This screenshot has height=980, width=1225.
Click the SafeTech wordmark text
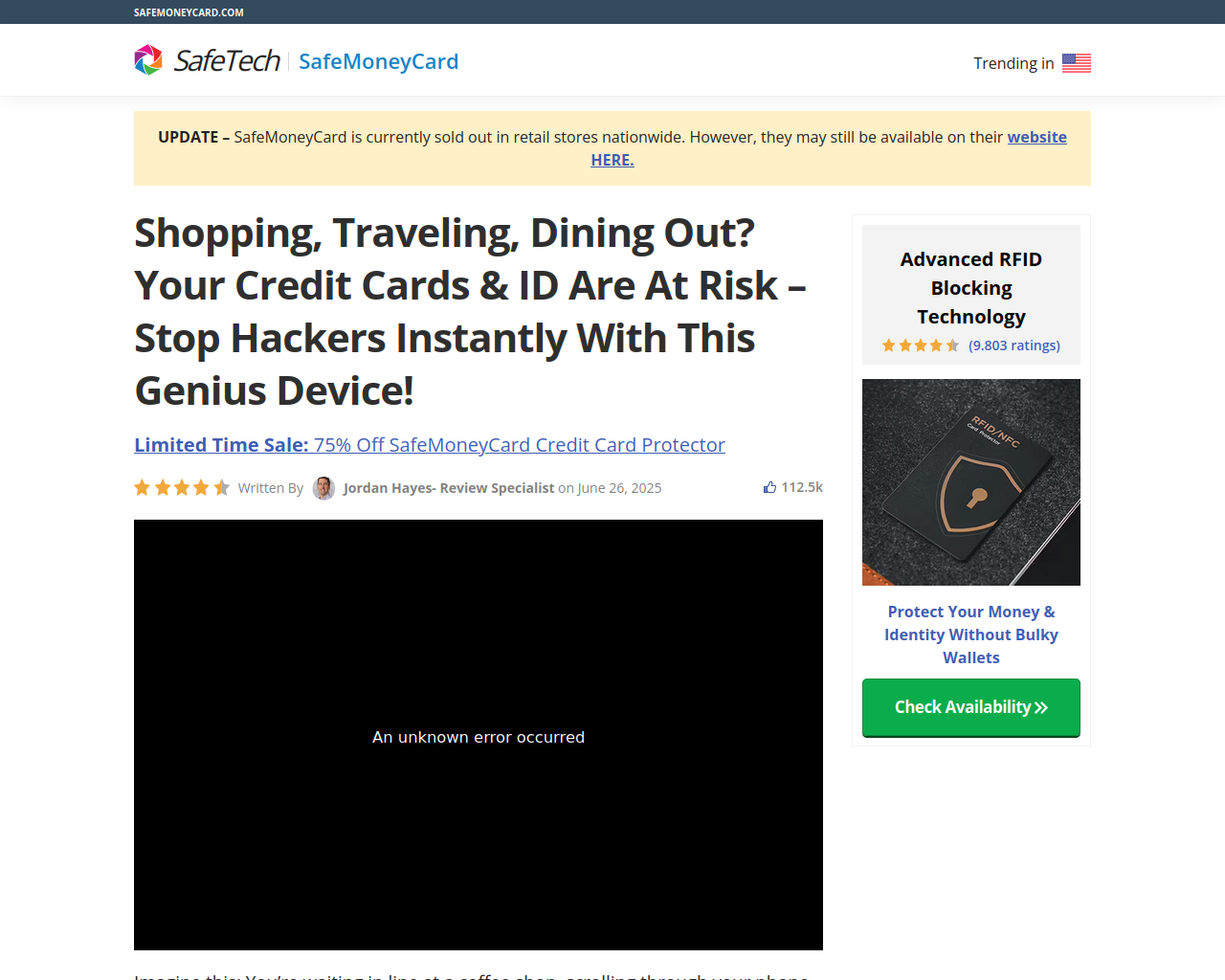[227, 60]
